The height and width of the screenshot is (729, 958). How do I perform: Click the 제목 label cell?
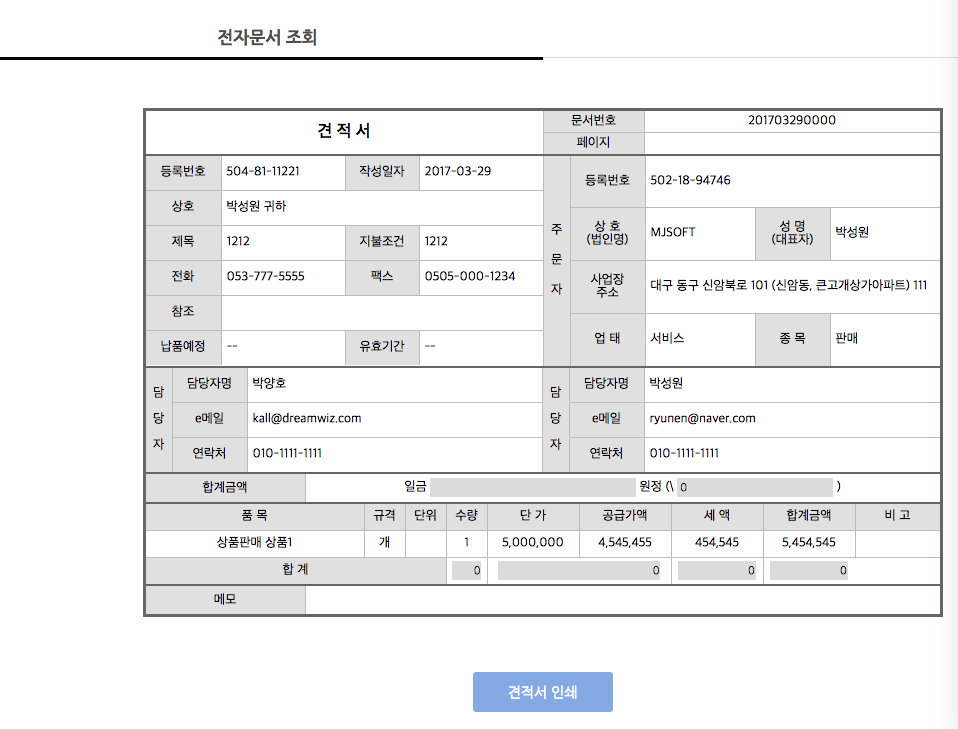point(183,241)
